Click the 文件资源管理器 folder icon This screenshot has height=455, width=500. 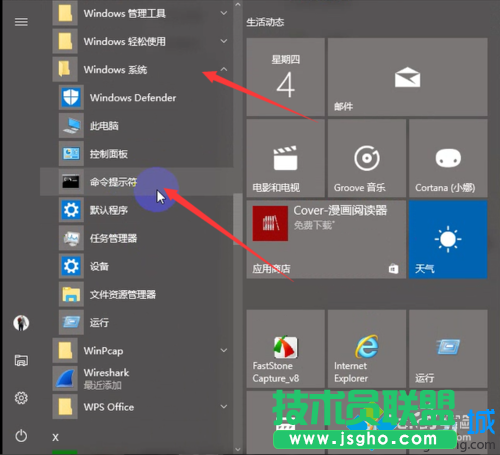coord(71,294)
